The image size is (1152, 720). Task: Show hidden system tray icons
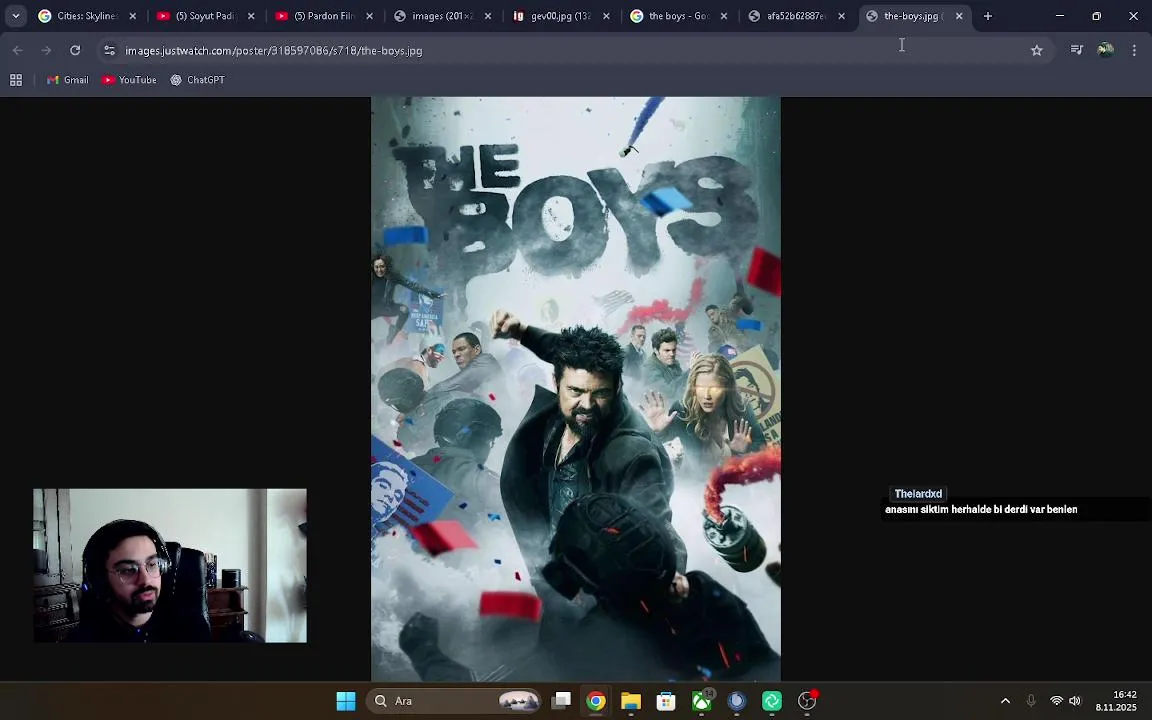pyautogui.click(x=1005, y=701)
